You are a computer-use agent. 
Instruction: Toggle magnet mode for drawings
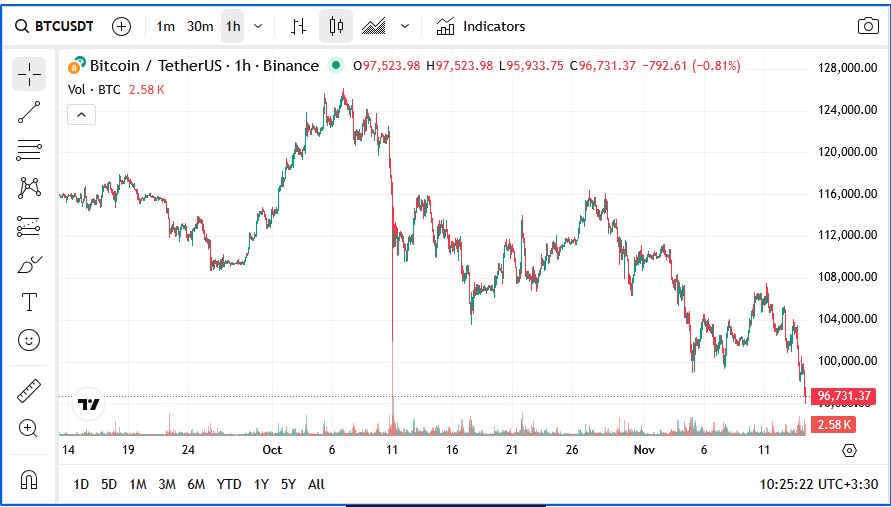pyautogui.click(x=29, y=479)
